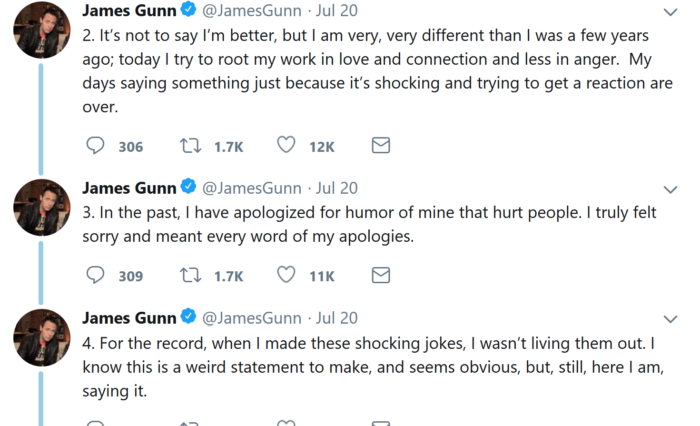Reply to tweet 3 about apologies

click(x=95, y=275)
